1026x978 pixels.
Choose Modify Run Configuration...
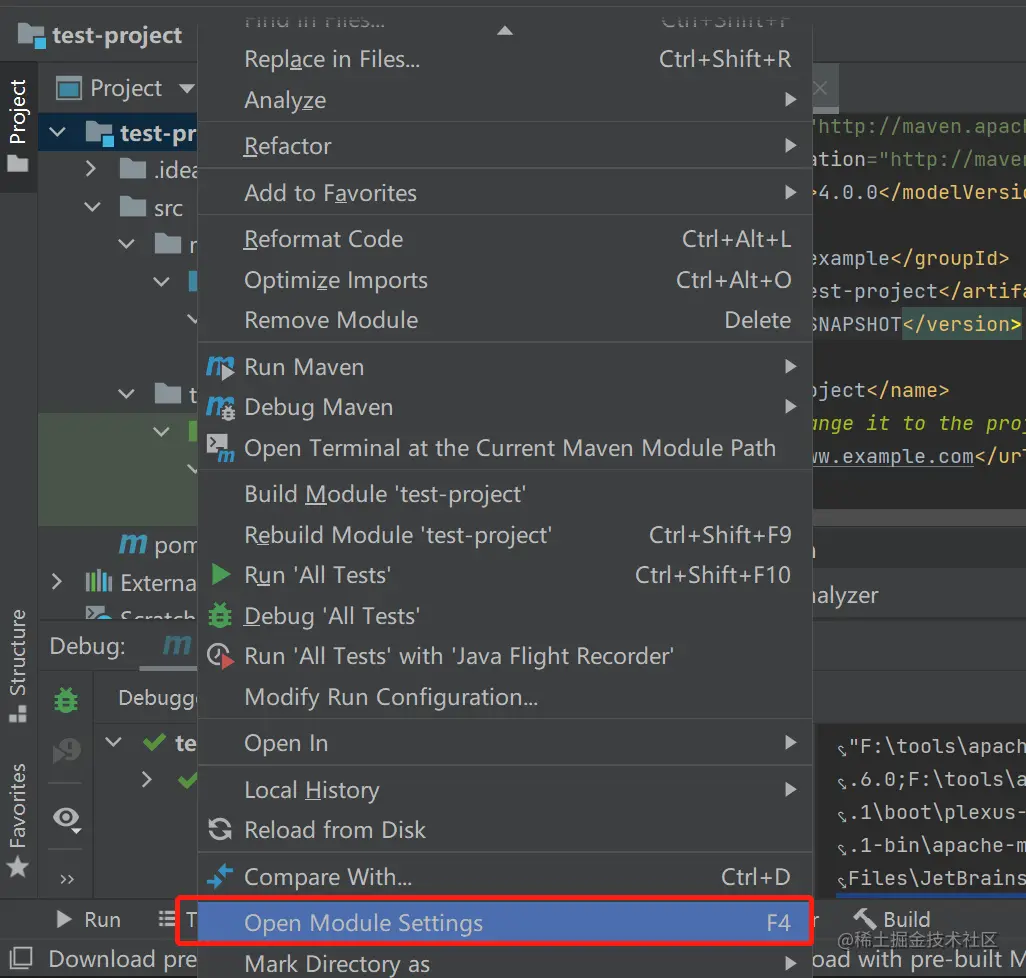pos(504,697)
